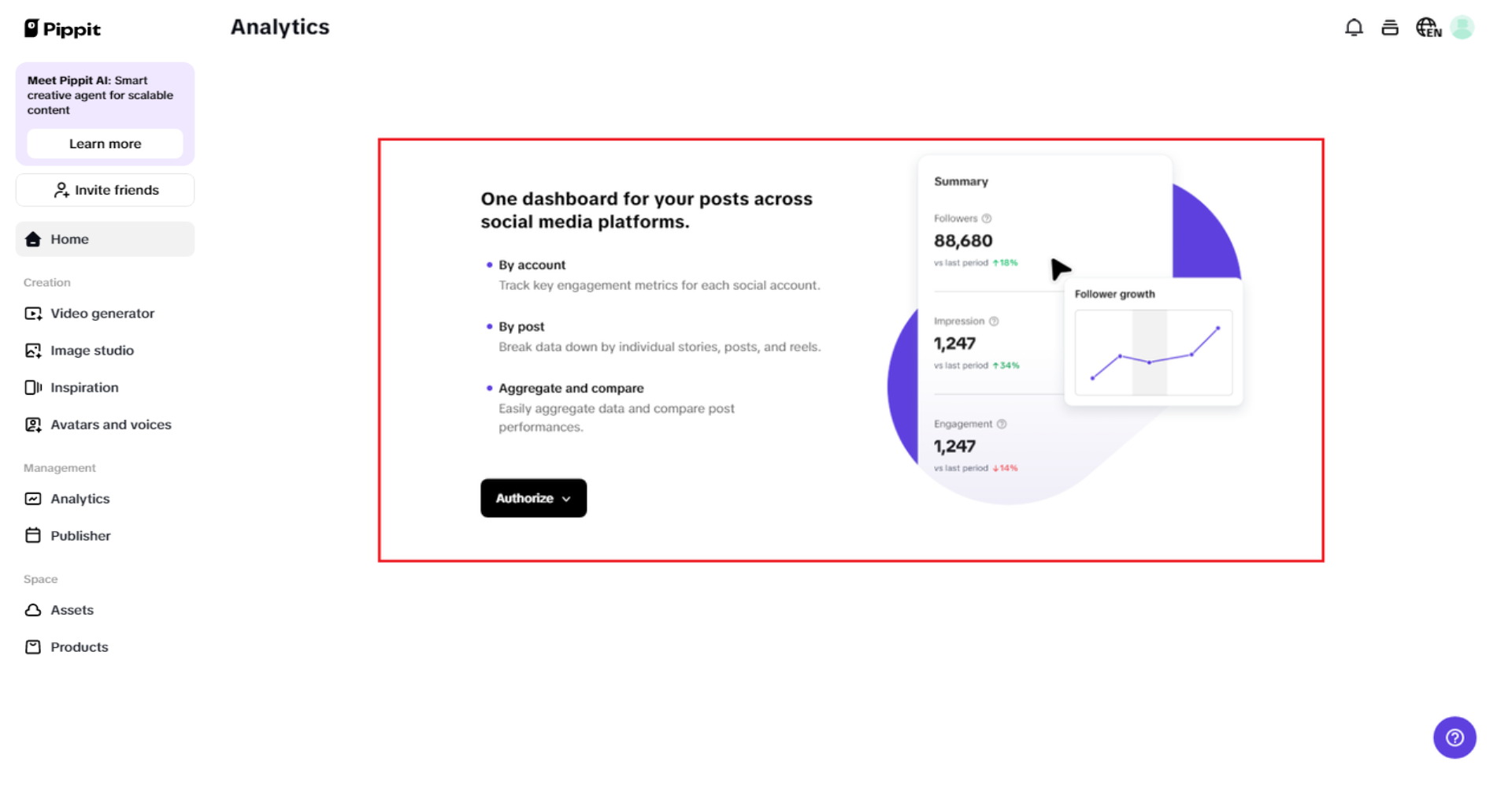Select Analytics under Management
The image size is (1512, 788).
tap(80, 498)
